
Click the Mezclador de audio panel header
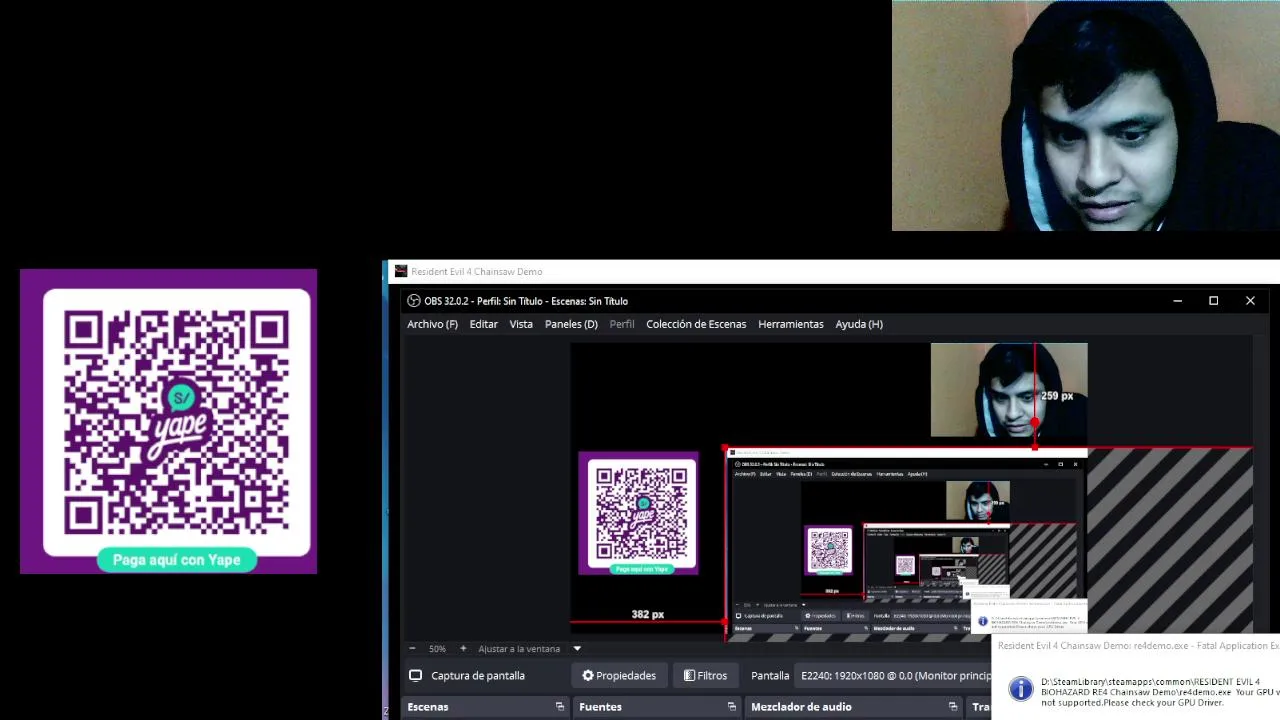tap(854, 707)
